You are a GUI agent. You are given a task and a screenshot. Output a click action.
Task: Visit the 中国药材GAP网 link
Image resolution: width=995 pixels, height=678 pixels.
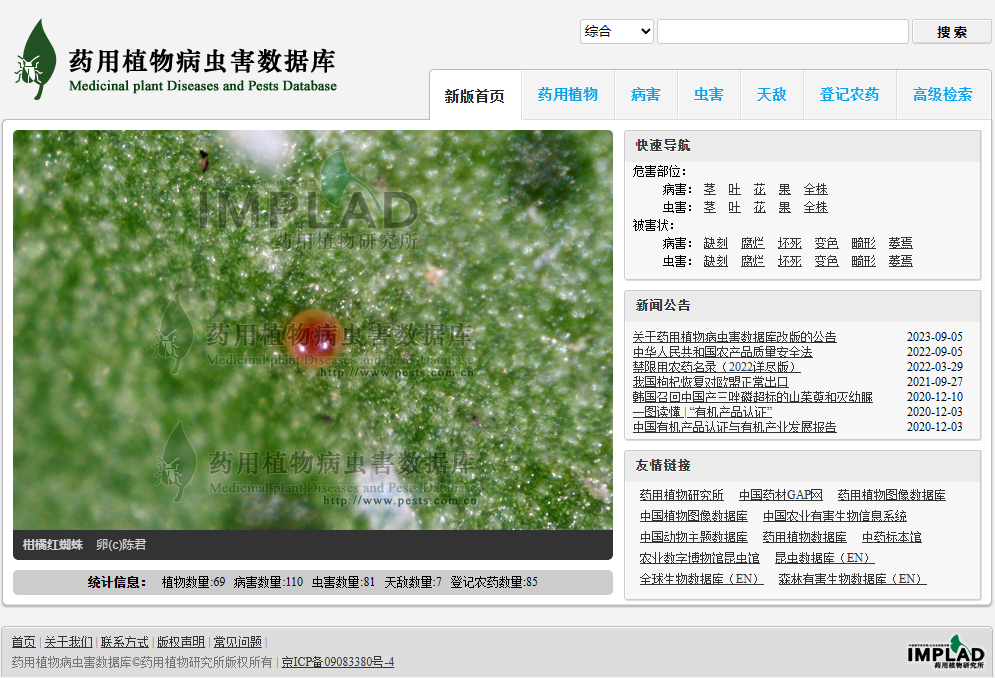[781, 495]
